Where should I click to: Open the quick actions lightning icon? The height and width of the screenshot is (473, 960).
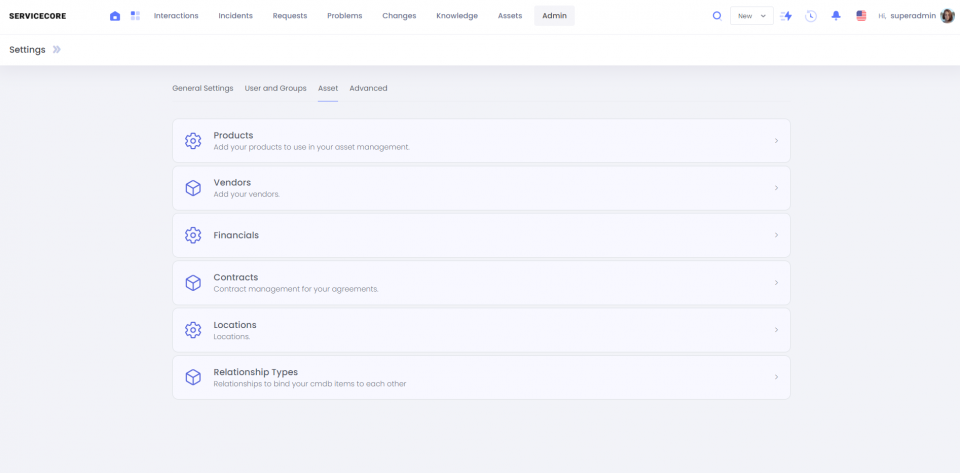[x=786, y=16]
